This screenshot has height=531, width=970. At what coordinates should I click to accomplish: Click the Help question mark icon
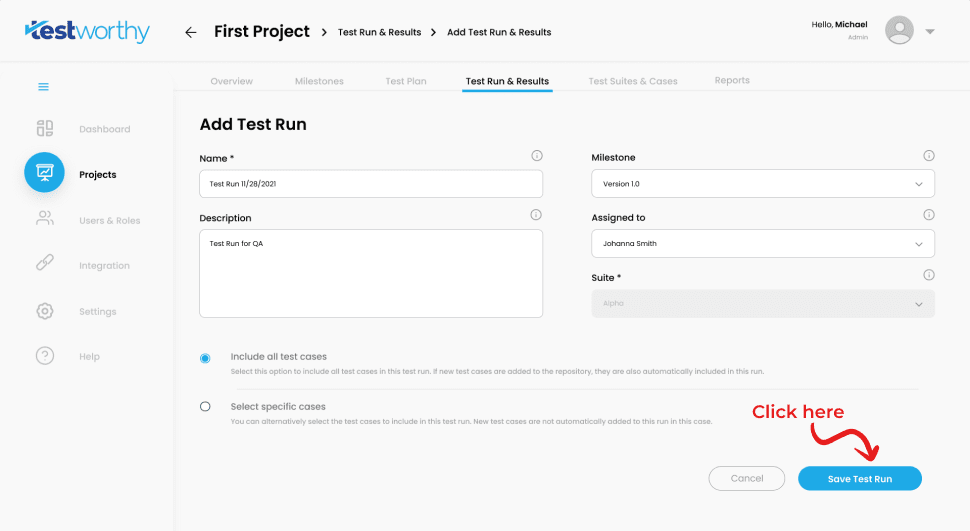[x=44, y=356]
